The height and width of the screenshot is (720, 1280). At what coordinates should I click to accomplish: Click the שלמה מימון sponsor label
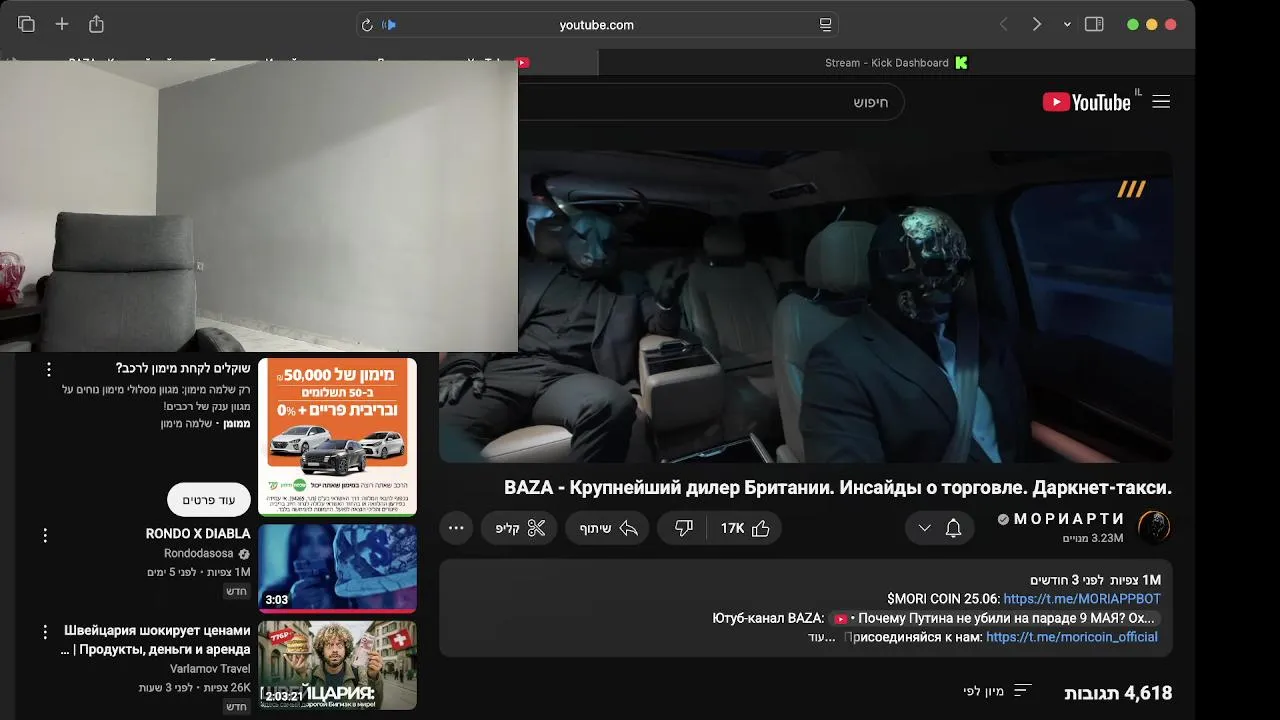[187, 424]
